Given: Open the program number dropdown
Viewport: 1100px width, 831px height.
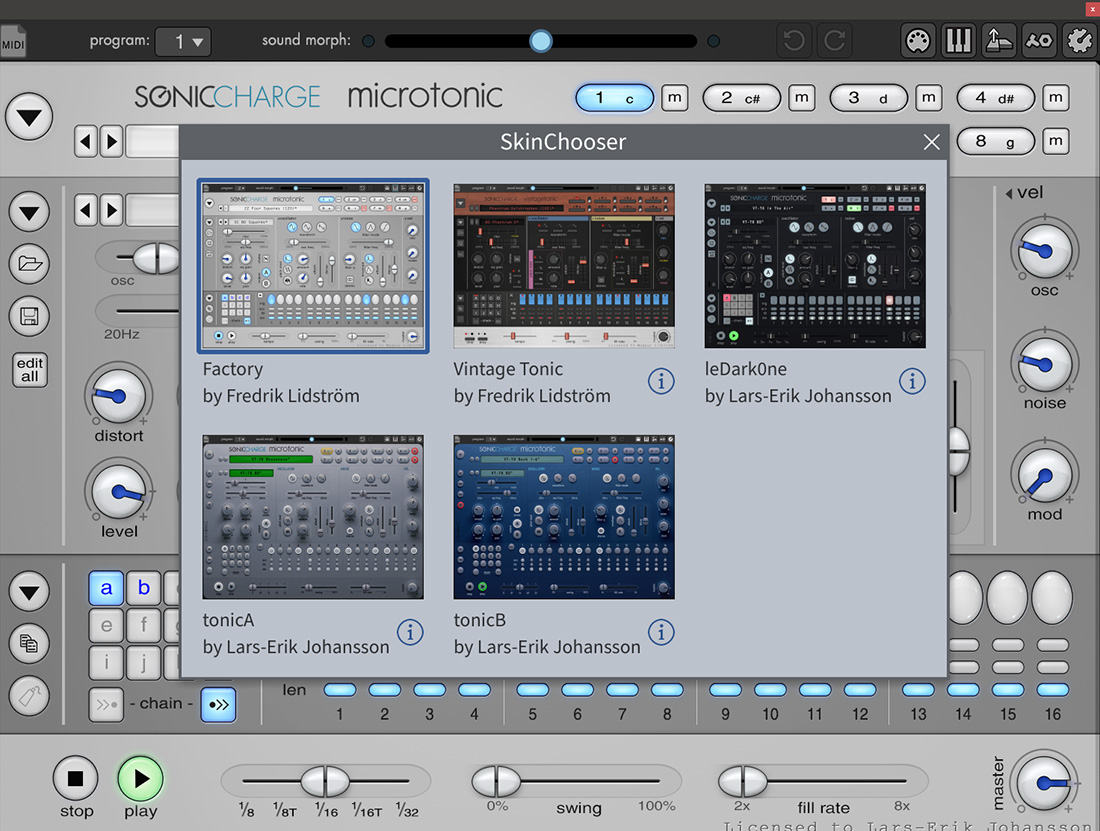Looking at the screenshot, I should (x=183, y=42).
